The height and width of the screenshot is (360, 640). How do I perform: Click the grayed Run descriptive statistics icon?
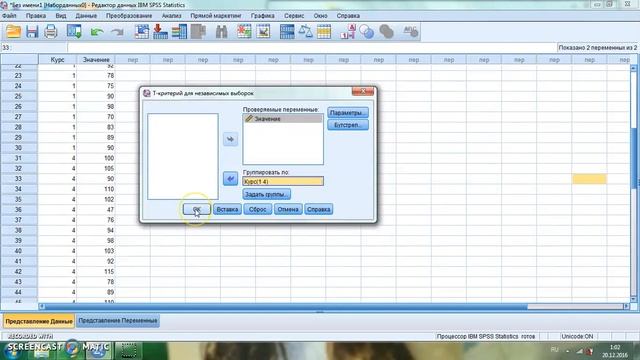click(198, 32)
